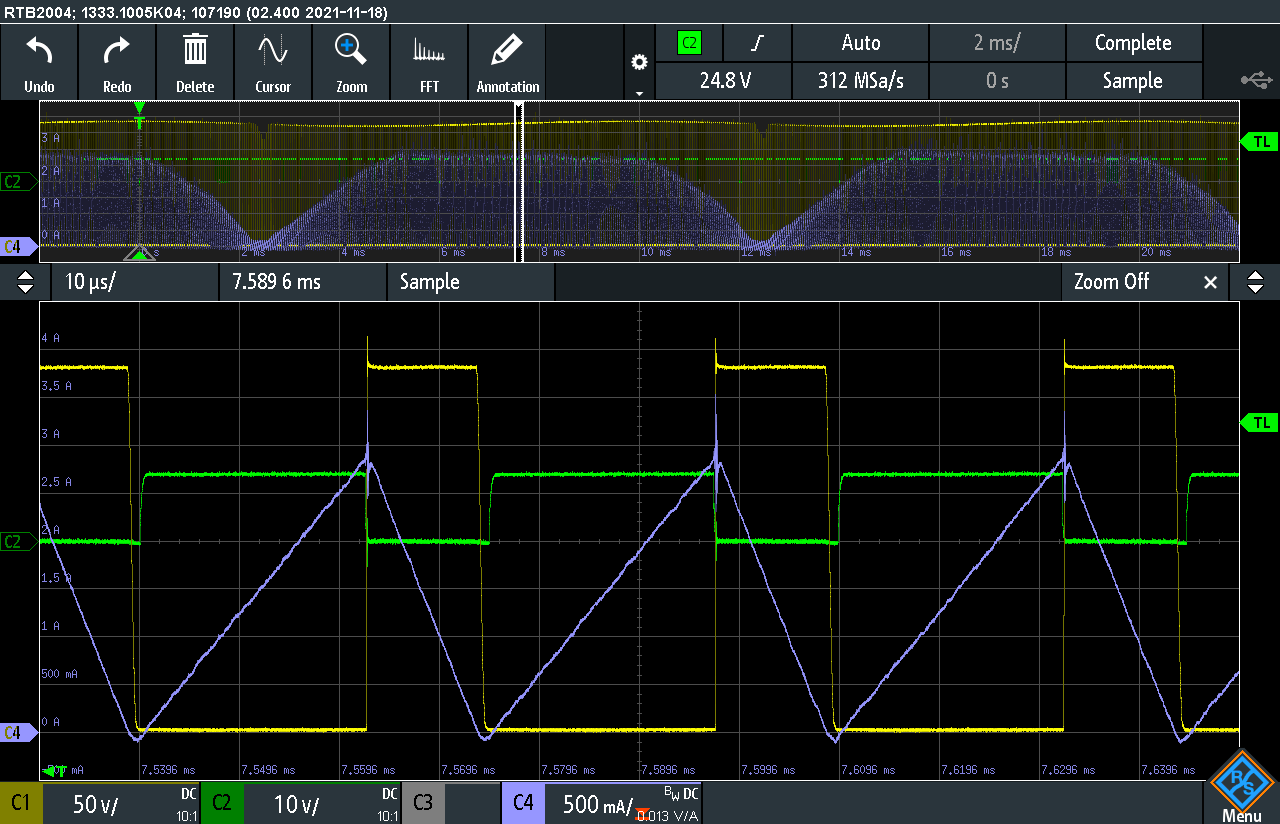Screen dimensions: 1280x824
Task: Select trigger source C2 indicator
Action: [x=689, y=43]
